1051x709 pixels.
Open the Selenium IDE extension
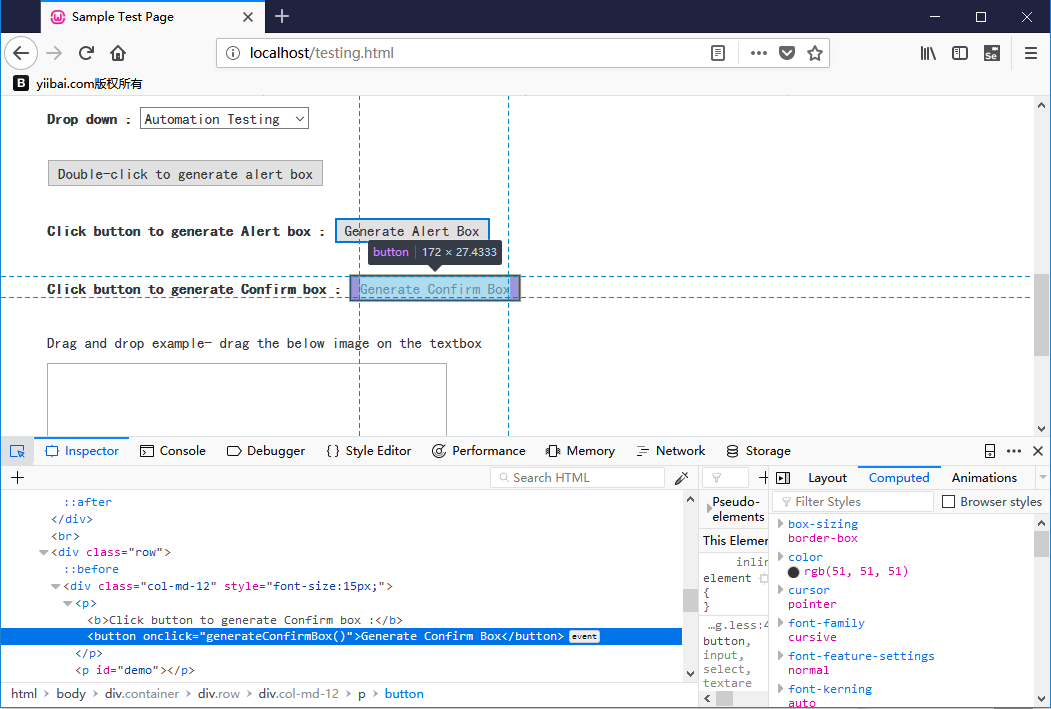click(x=991, y=53)
